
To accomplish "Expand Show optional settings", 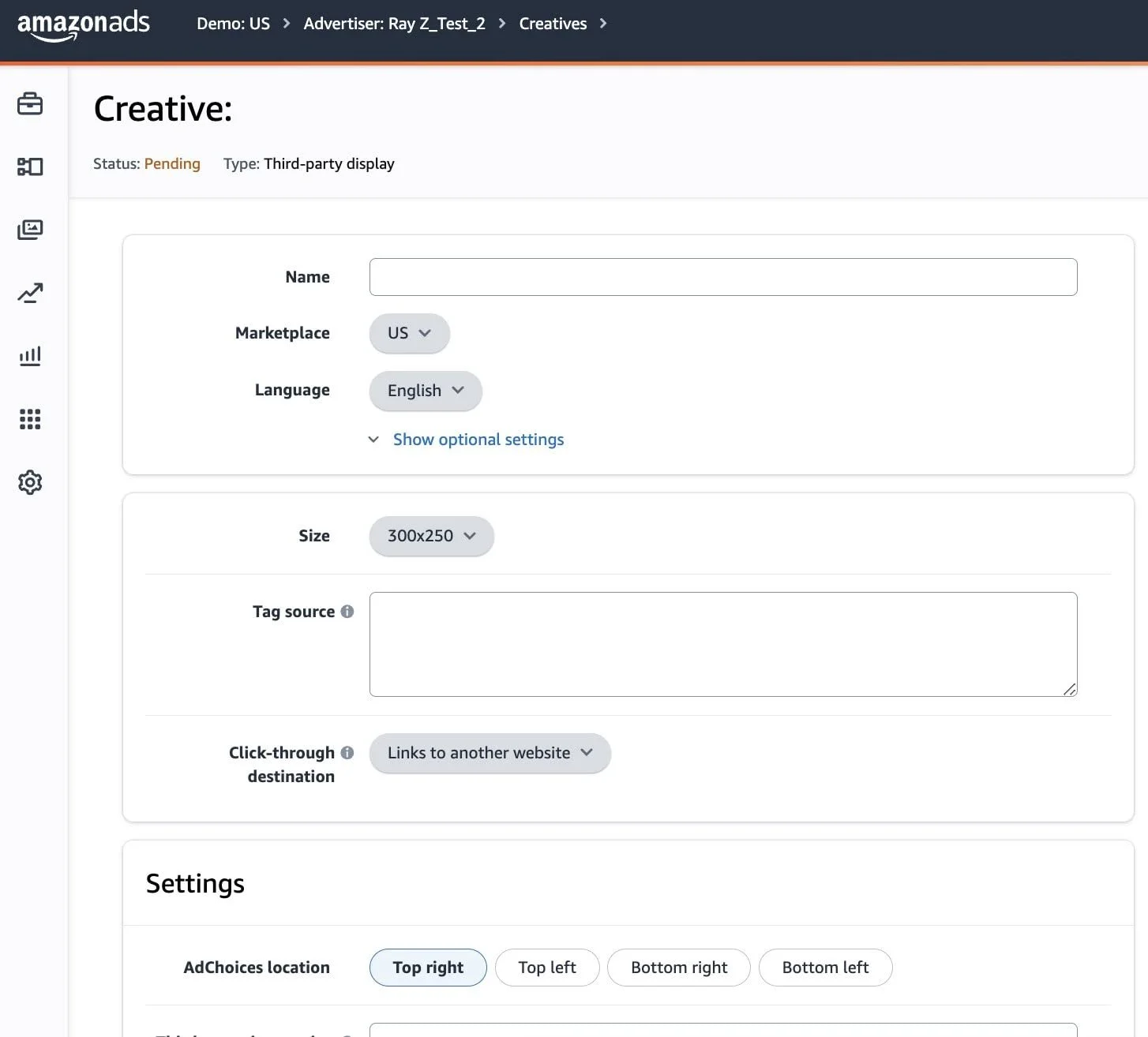I will coord(478,439).
